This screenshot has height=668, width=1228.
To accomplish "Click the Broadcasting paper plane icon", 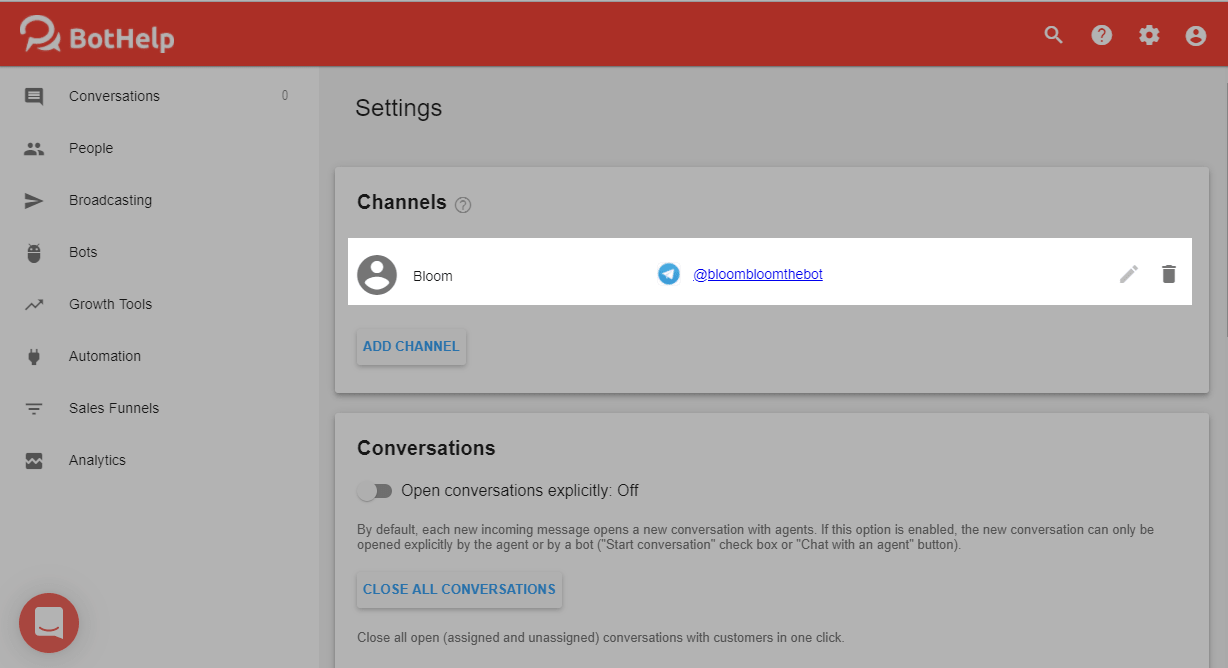I will coord(34,201).
